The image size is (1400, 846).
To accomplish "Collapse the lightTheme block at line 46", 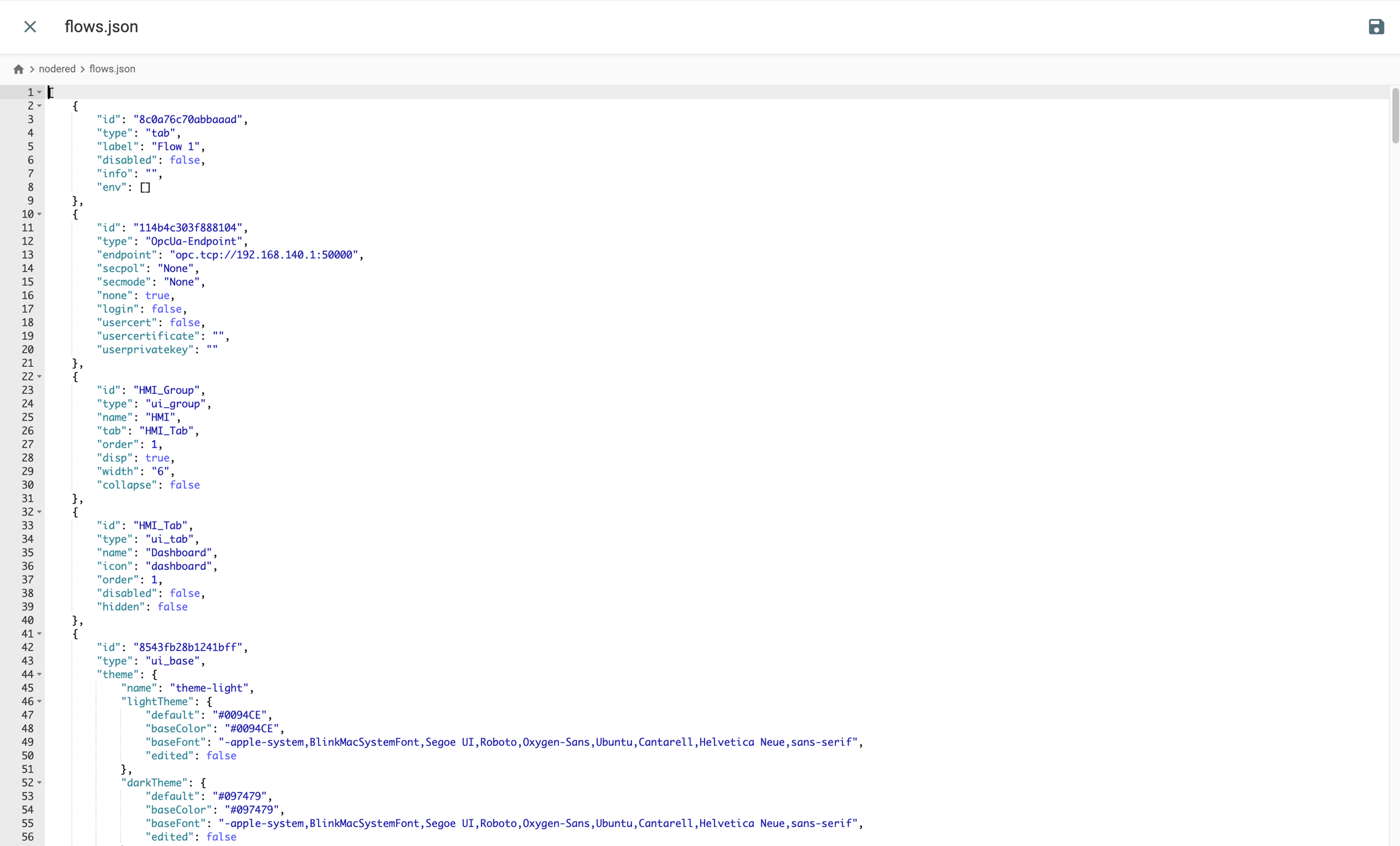I will [38, 702].
